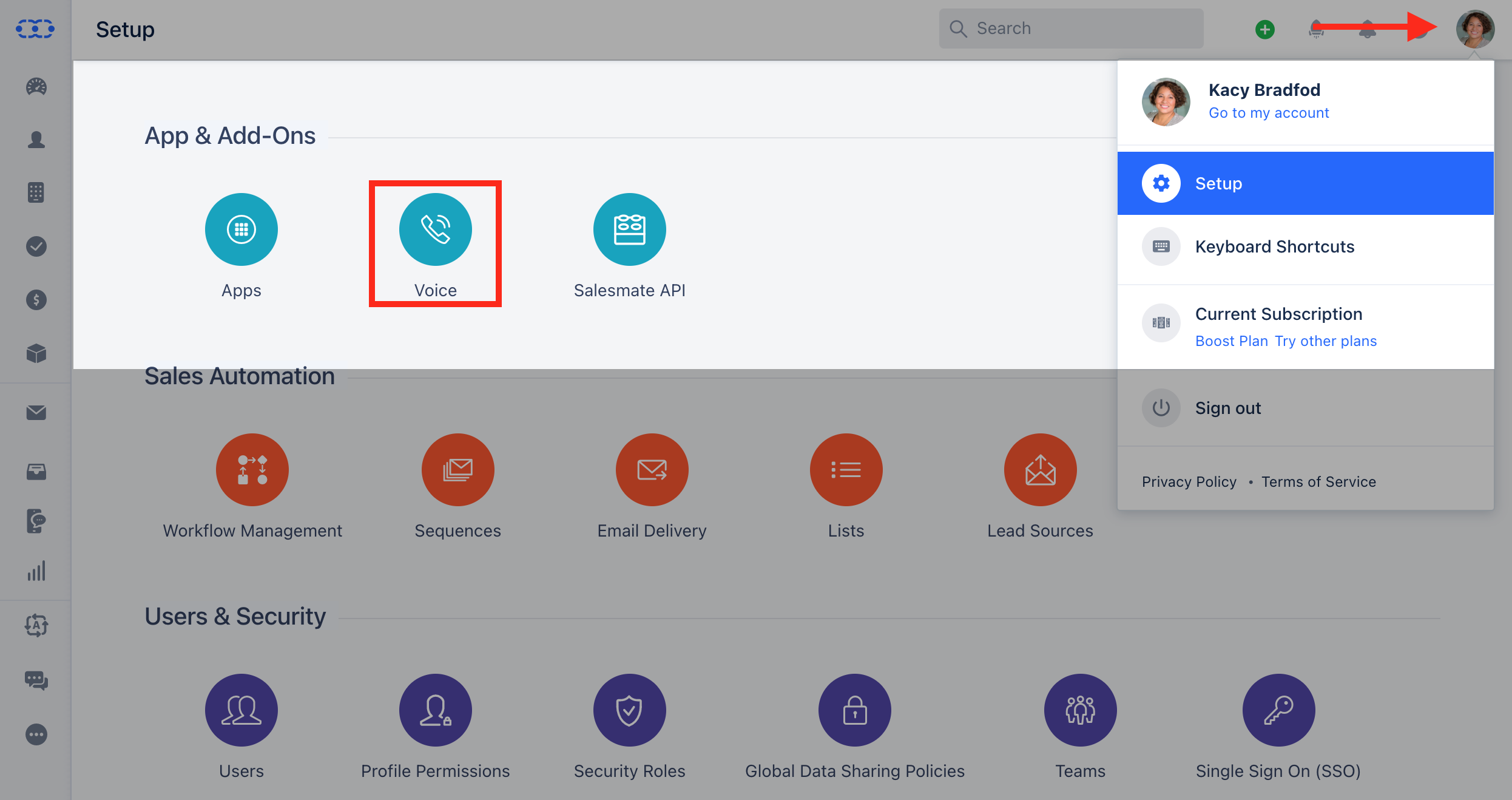
Task: Click the Search input field
Action: click(1071, 29)
